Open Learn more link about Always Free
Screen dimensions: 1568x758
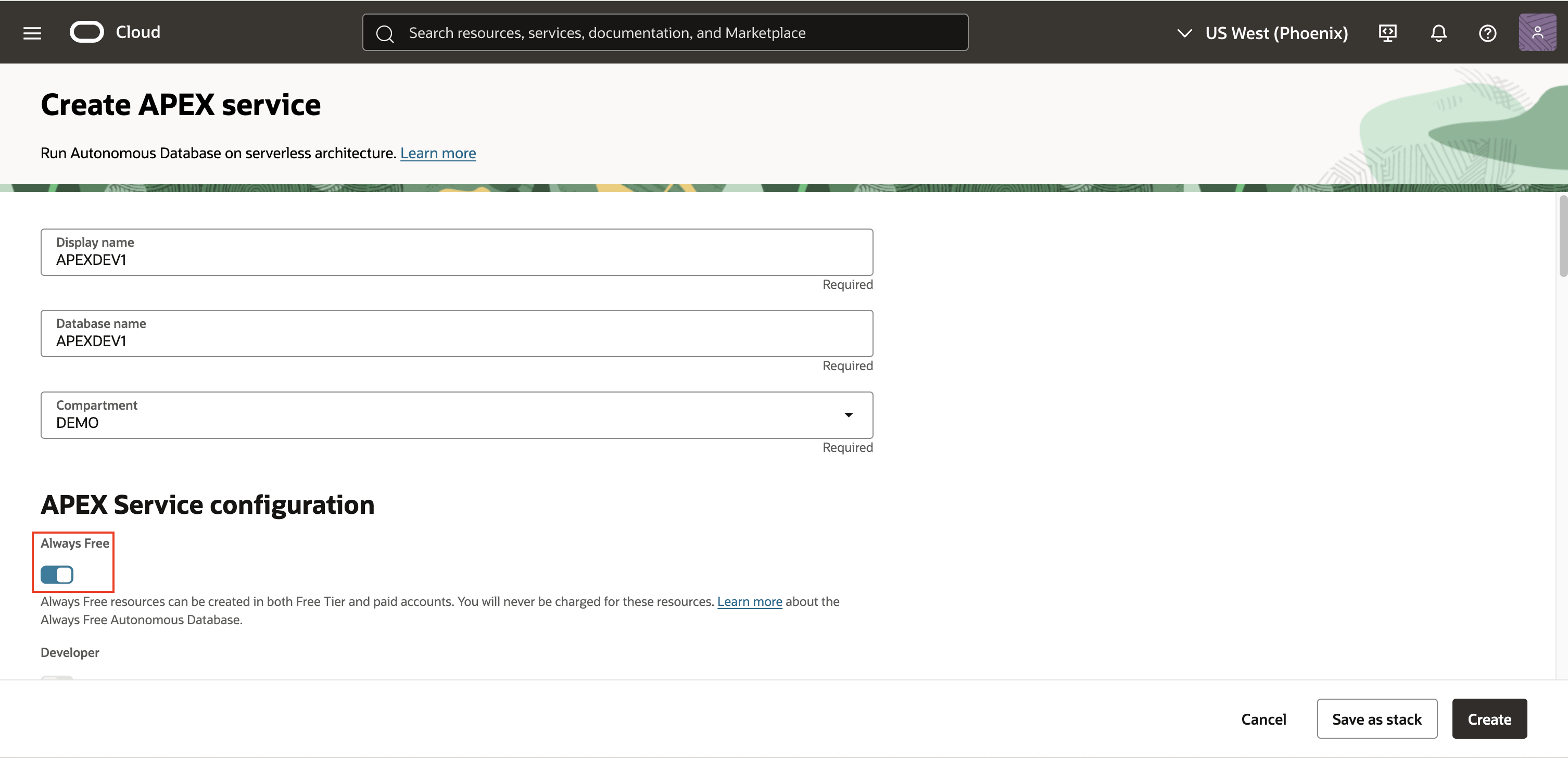(x=749, y=601)
